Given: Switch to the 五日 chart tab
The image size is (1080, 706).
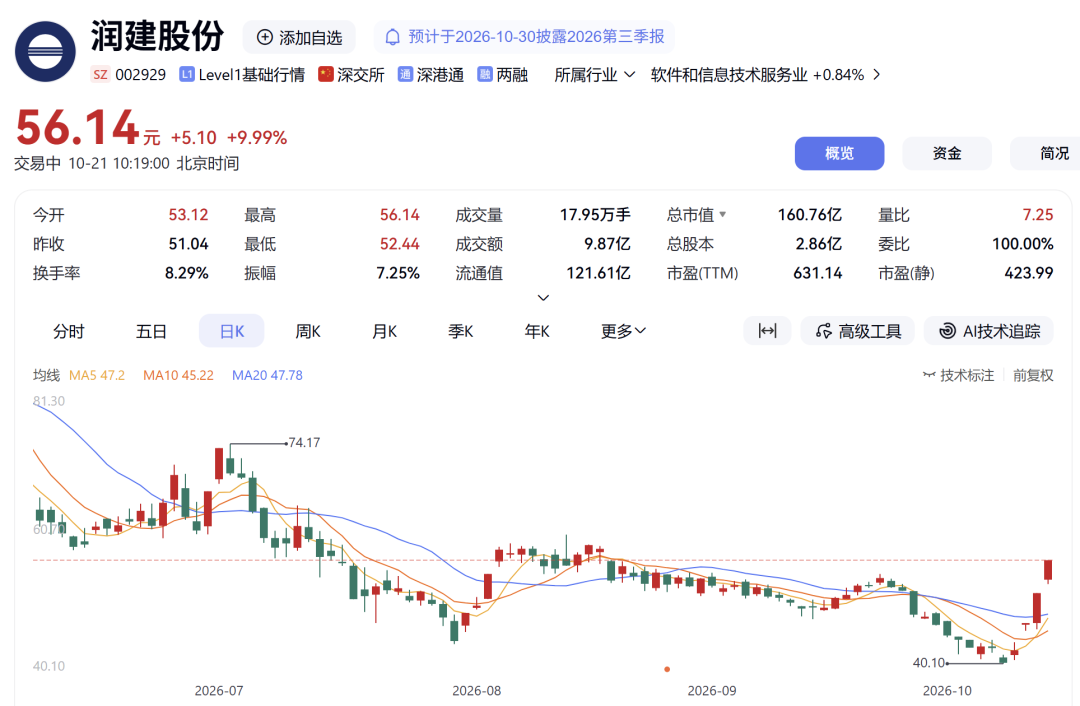Looking at the screenshot, I should (152, 331).
